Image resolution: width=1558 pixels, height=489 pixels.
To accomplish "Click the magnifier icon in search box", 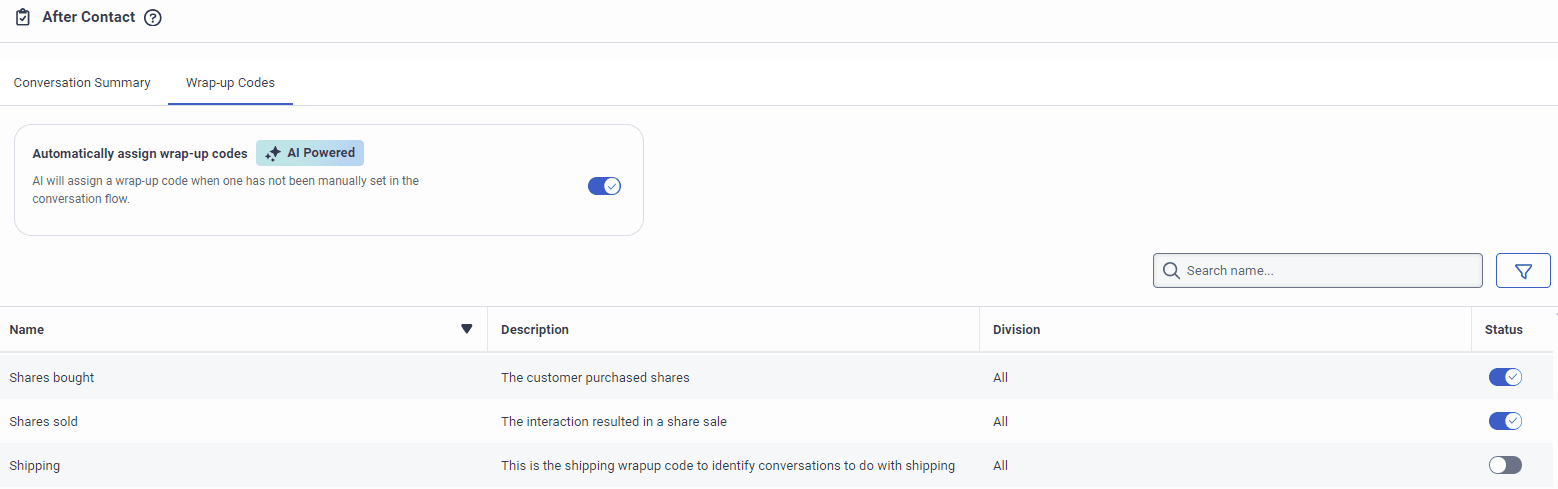I will click(1171, 270).
